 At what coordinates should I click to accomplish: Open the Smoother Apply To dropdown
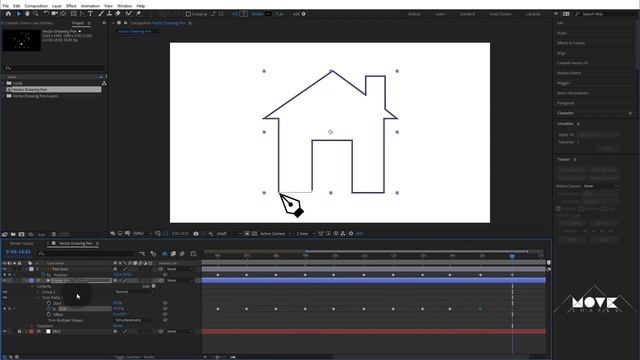(x=599, y=134)
